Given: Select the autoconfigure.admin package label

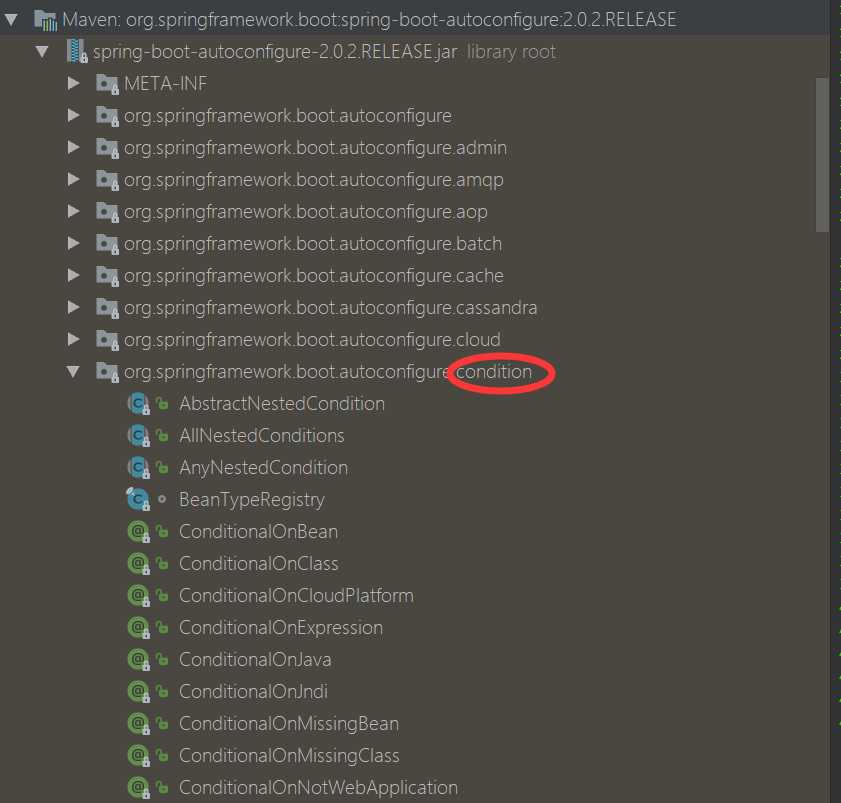Looking at the screenshot, I should pos(315,148).
